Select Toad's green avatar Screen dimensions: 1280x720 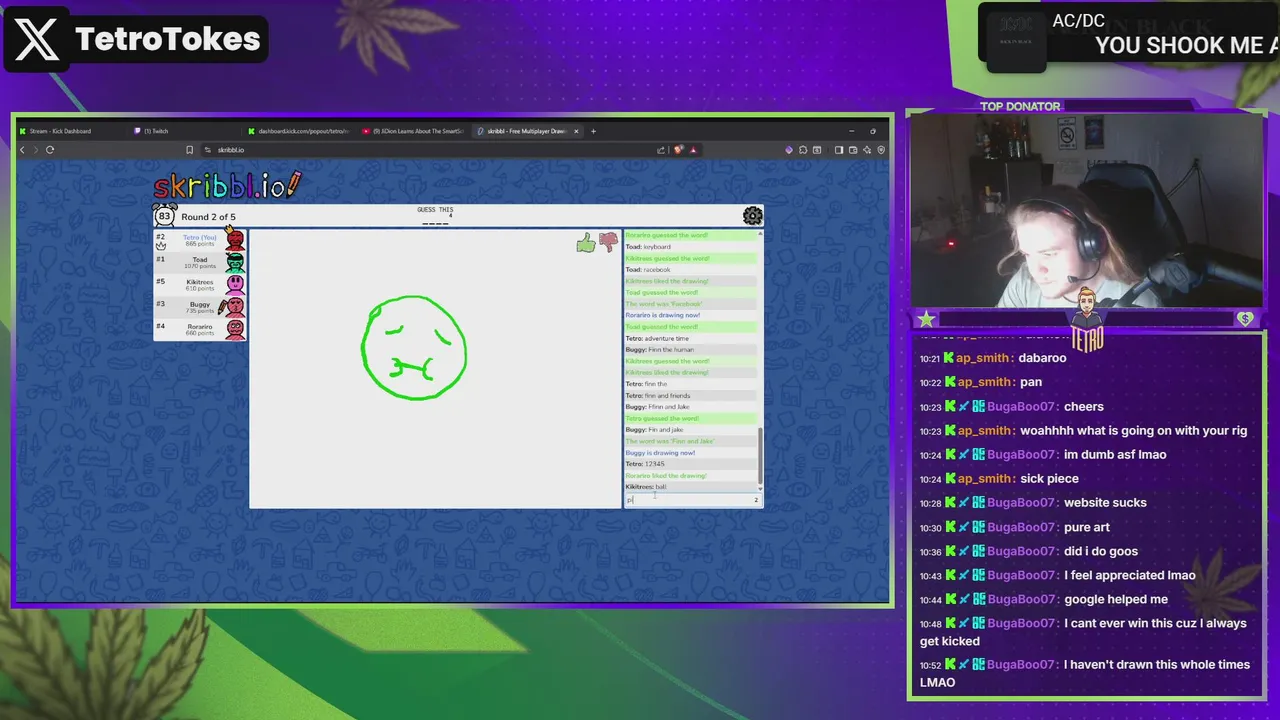235,263
